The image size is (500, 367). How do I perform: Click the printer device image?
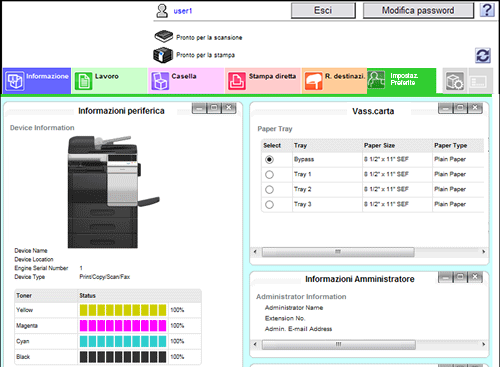[113, 192]
